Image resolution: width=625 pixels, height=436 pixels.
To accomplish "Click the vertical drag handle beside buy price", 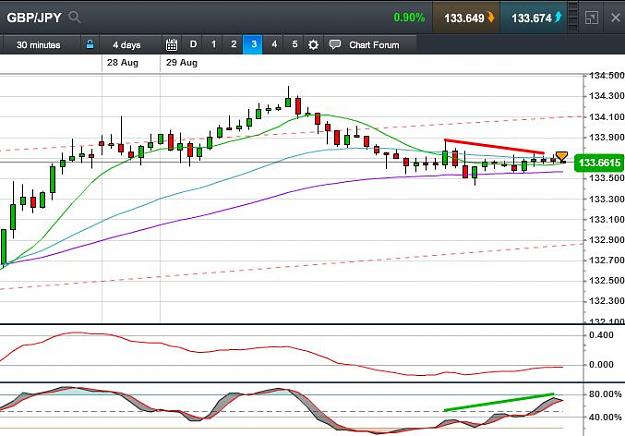I will pos(573,18).
